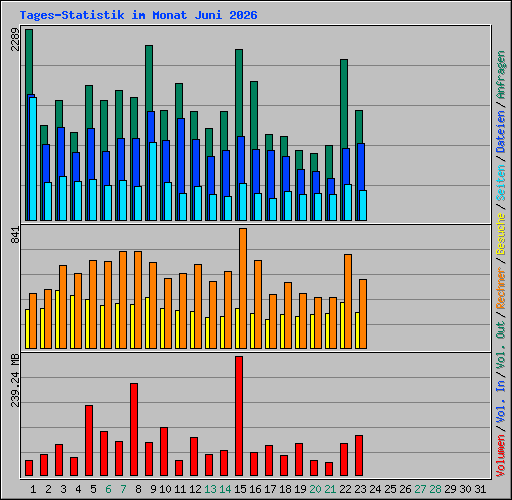
Task: Click the Besuche legend label
Action: (501, 234)
